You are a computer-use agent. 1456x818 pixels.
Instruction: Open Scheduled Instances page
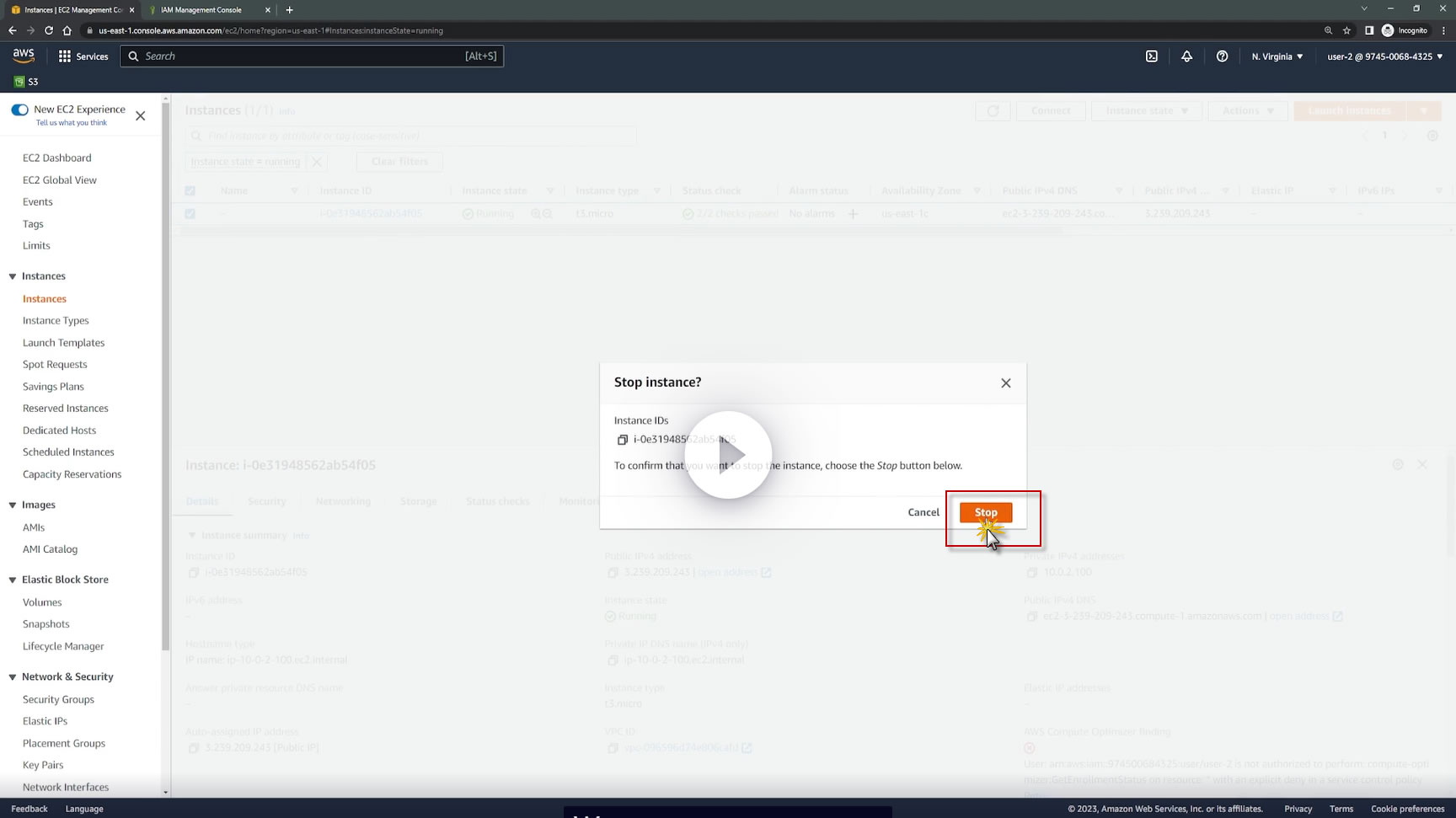(68, 452)
